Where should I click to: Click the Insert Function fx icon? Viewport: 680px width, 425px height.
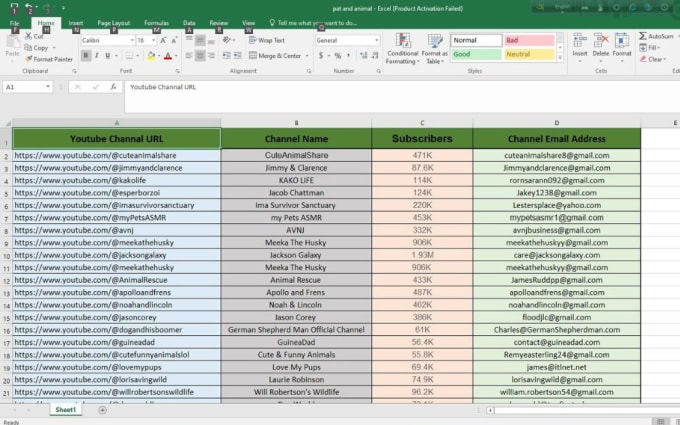[x=113, y=87]
